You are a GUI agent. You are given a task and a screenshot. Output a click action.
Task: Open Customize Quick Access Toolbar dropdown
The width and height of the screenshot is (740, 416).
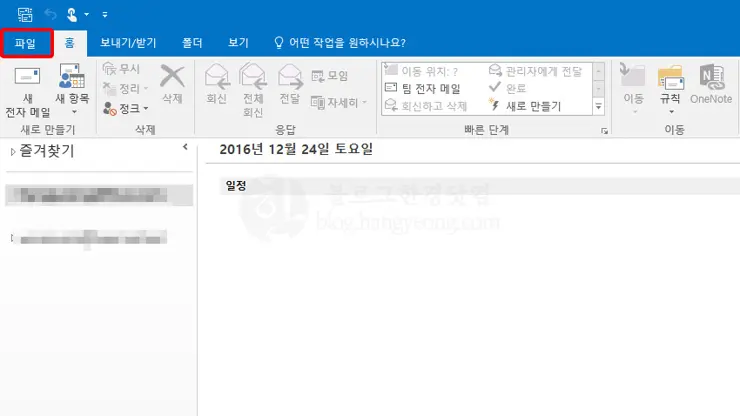point(105,15)
